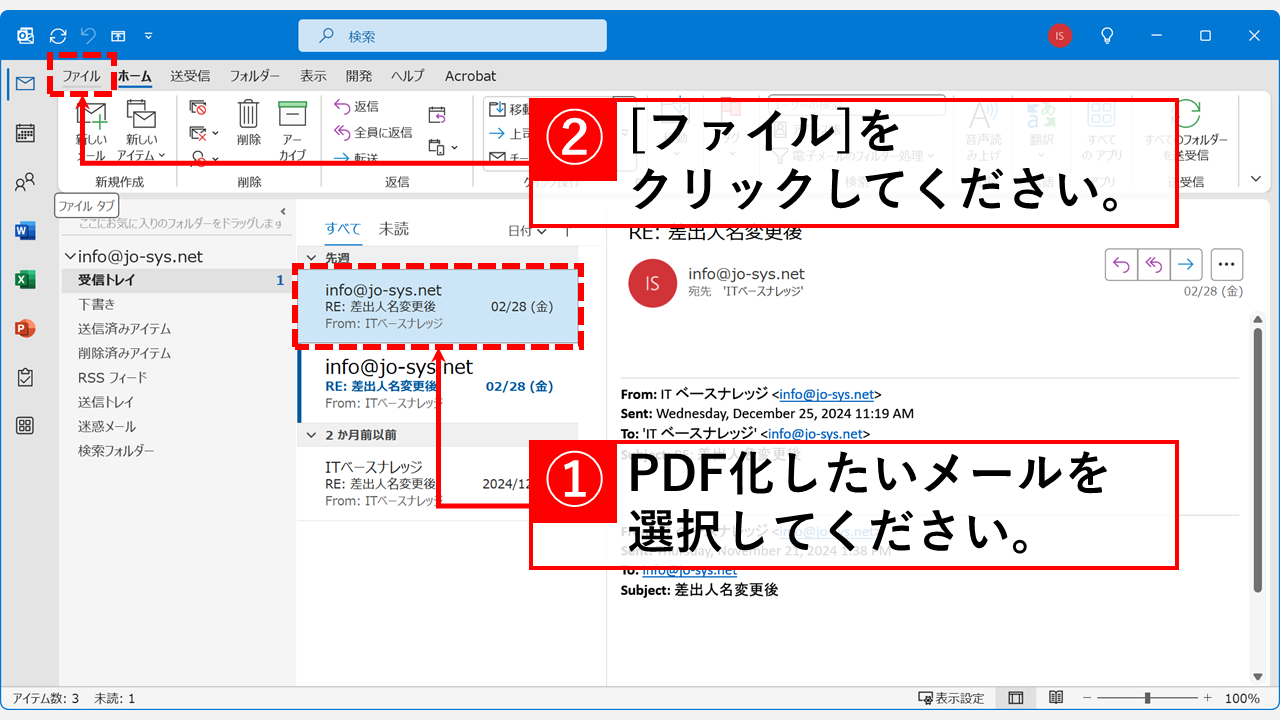The height and width of the screenshot is (720, 1280).
Task: Toggle the 未読 unread message filter
Action: point(393,228)
